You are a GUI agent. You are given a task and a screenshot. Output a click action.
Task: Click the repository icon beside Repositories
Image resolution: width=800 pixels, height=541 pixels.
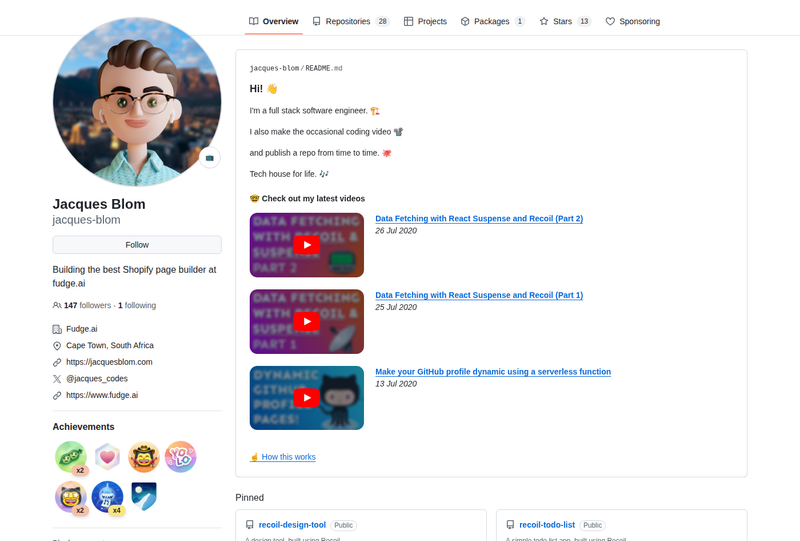317,21
